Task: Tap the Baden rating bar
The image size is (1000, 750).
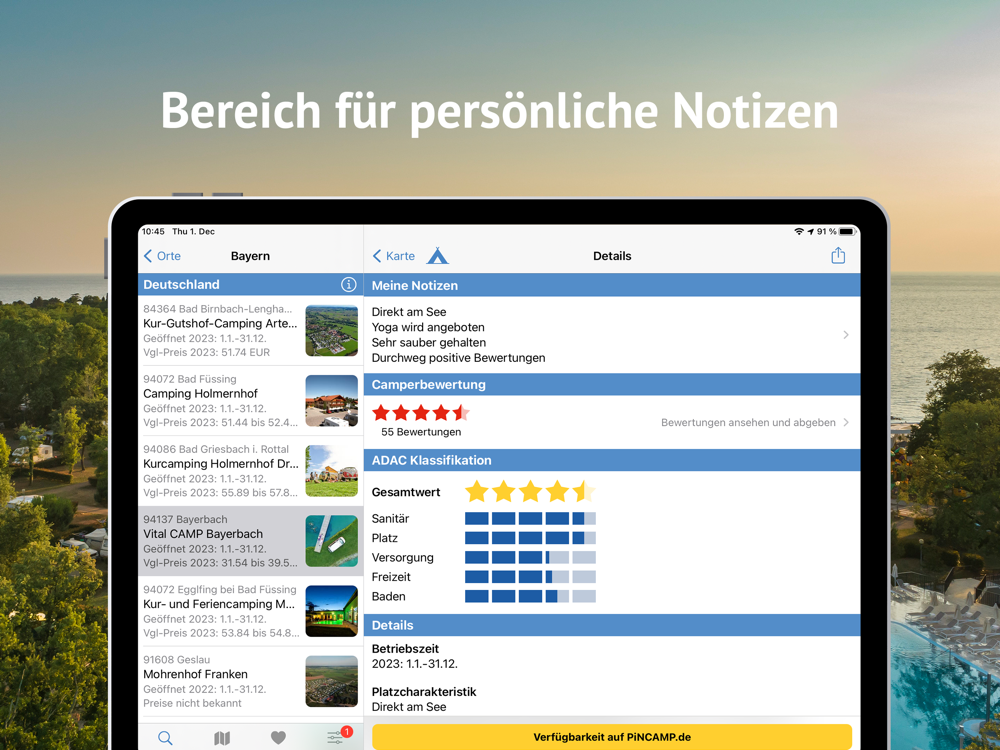Action: (530, 596)
